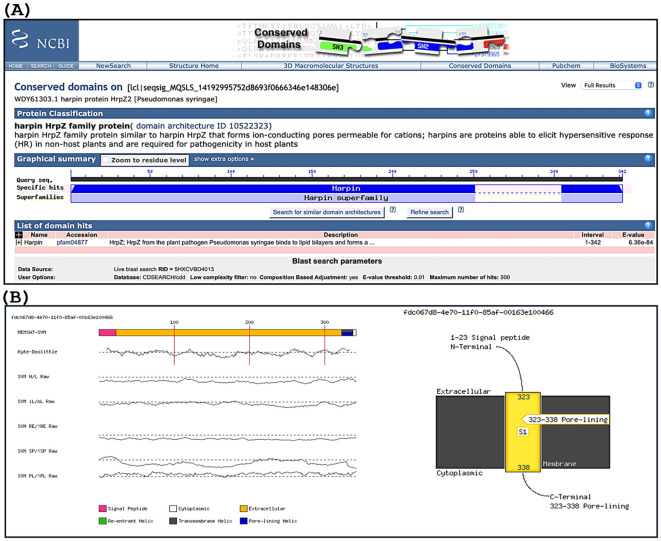Click help icon beside Refine search
661x541 pixels.
(461, 210)
